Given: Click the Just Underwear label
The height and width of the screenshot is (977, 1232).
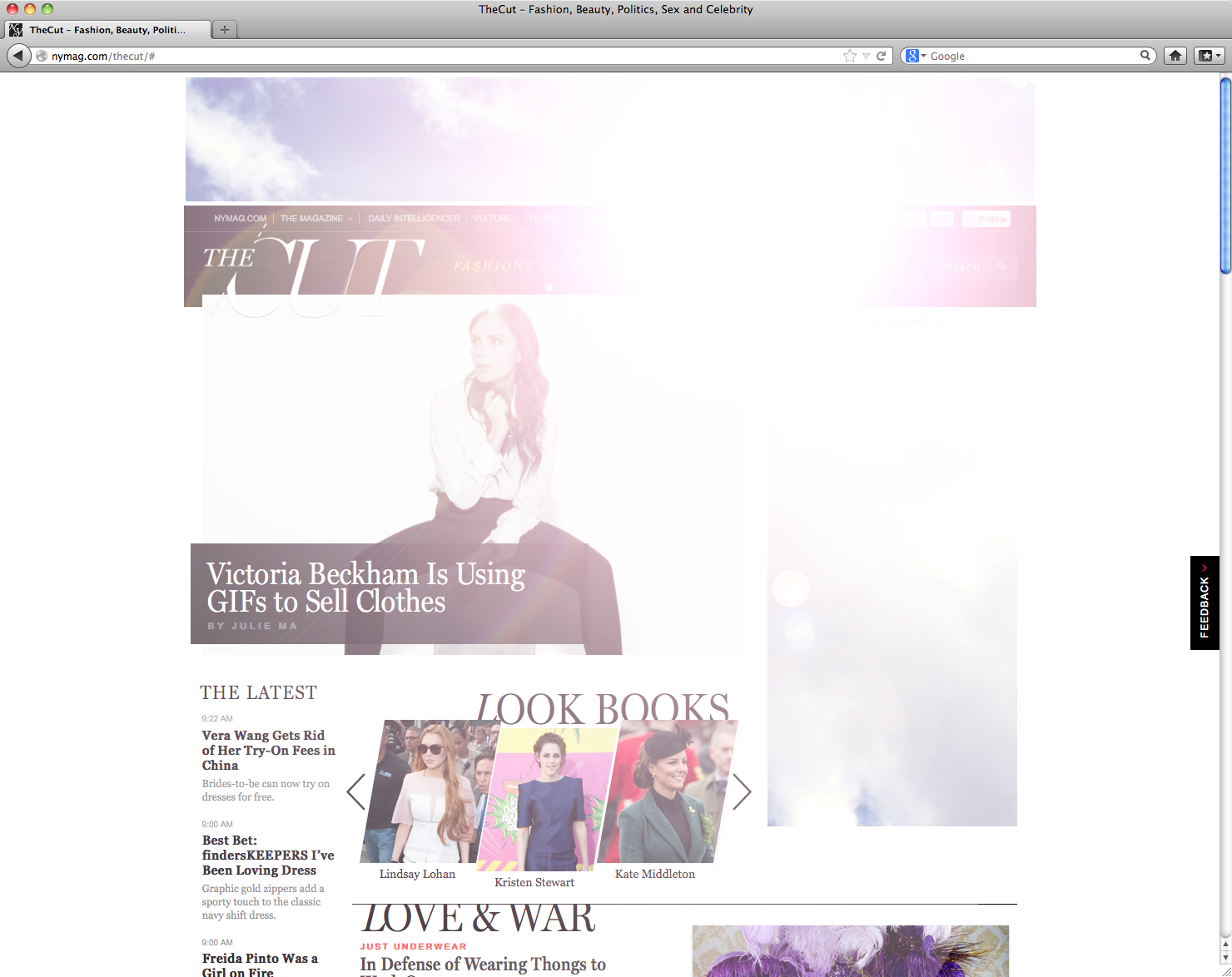Looking at the screenshot, I should point(413,946).
